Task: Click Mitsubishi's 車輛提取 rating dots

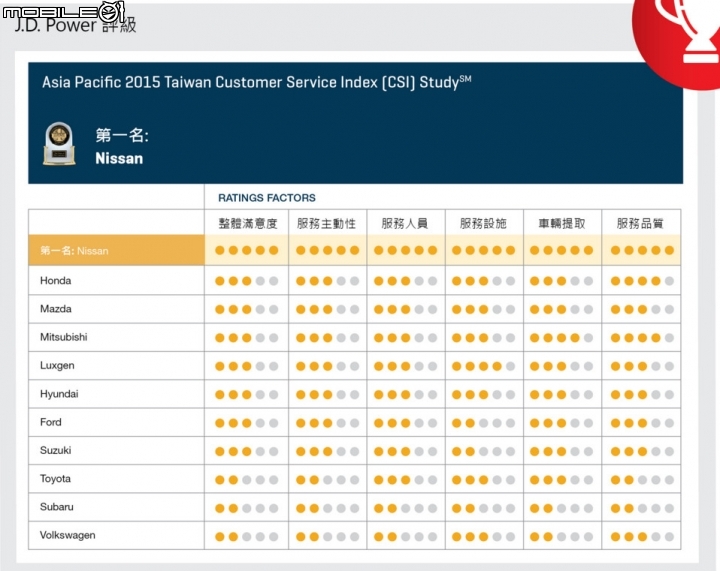Action: tap(561, 338)
